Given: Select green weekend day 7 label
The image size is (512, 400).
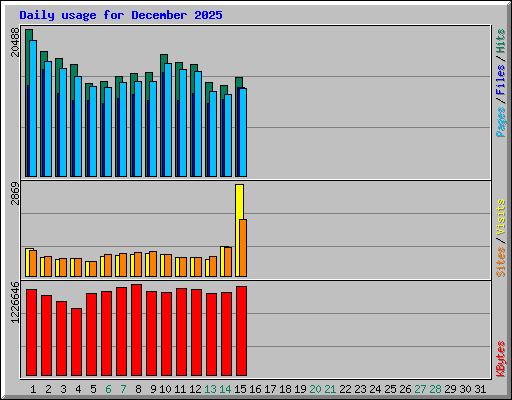Looking at the screenshot, I should tap(123, 389).
